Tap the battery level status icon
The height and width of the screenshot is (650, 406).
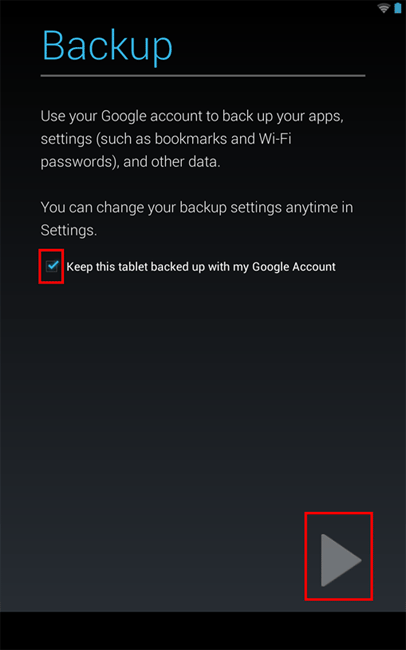pos(397,8)
